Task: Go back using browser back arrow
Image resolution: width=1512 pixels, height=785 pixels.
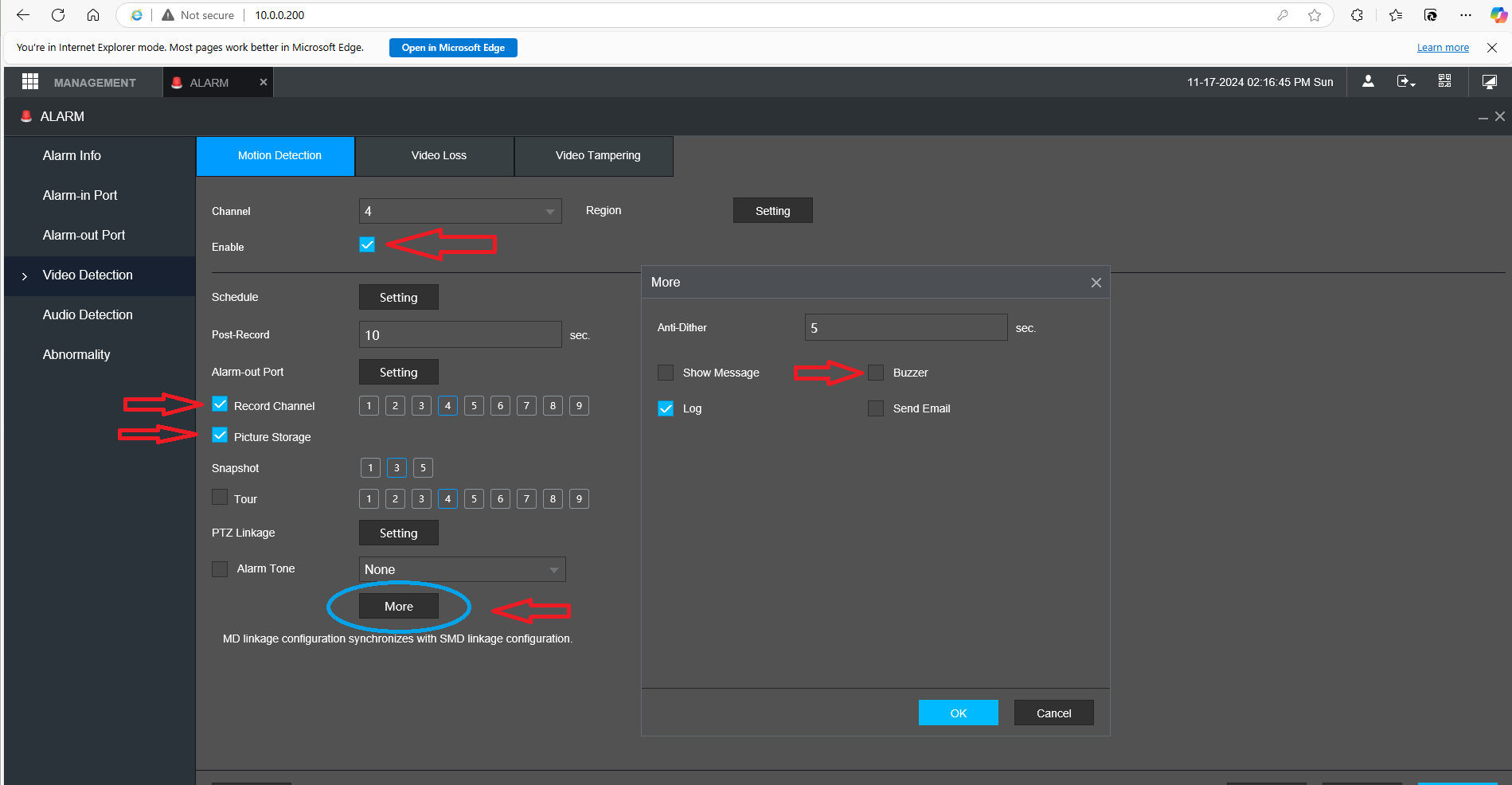Action: (23, 15)
